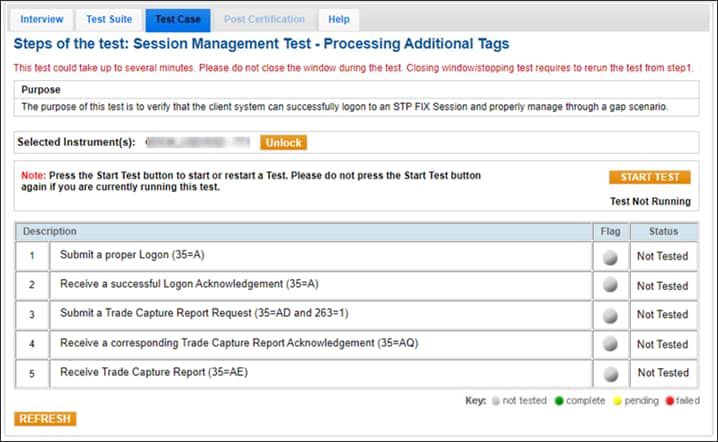The height and width of the screenshot is (442, 718).
Task: Click the gray not tested key indicator
Action: [x=494, y=401]
